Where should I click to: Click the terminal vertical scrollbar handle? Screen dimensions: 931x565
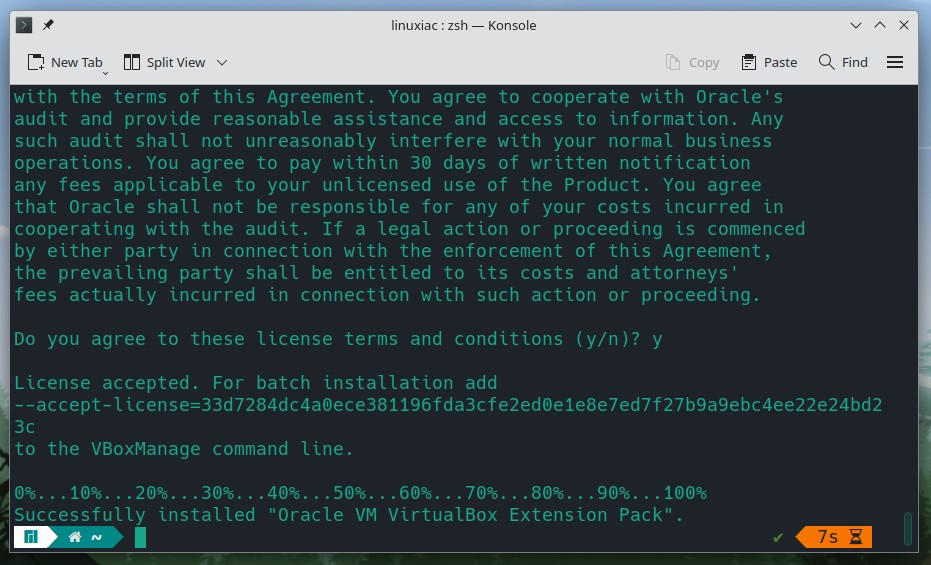pyautogui.click(x=907, y=528)
